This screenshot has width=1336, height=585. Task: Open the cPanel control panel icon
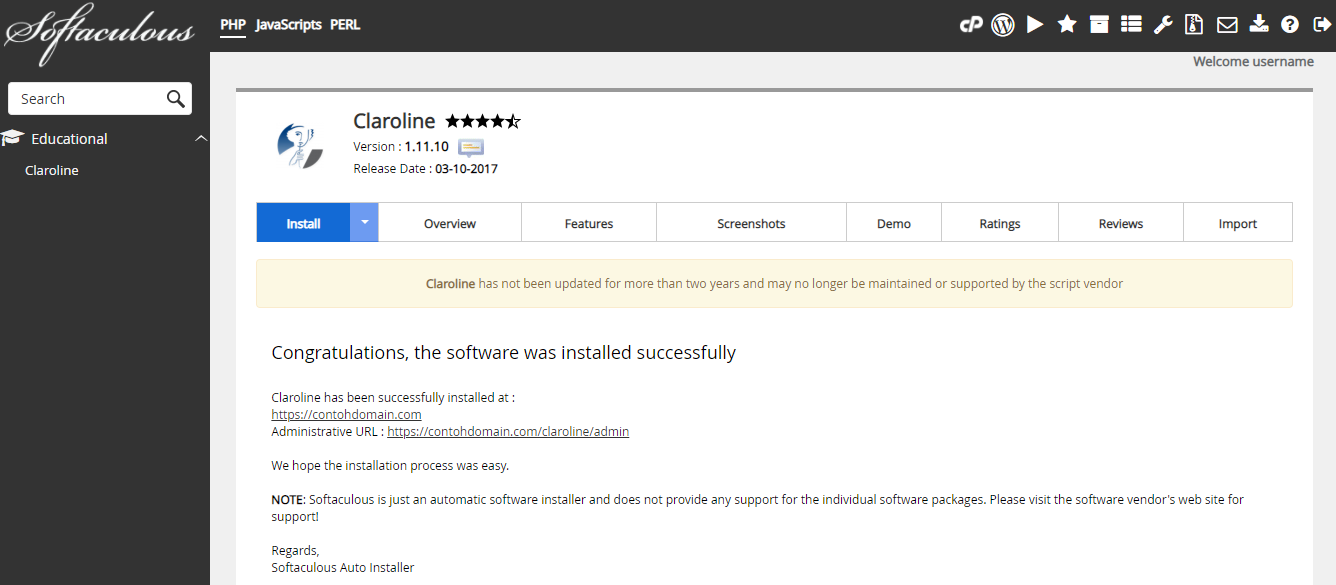[970, 25]
